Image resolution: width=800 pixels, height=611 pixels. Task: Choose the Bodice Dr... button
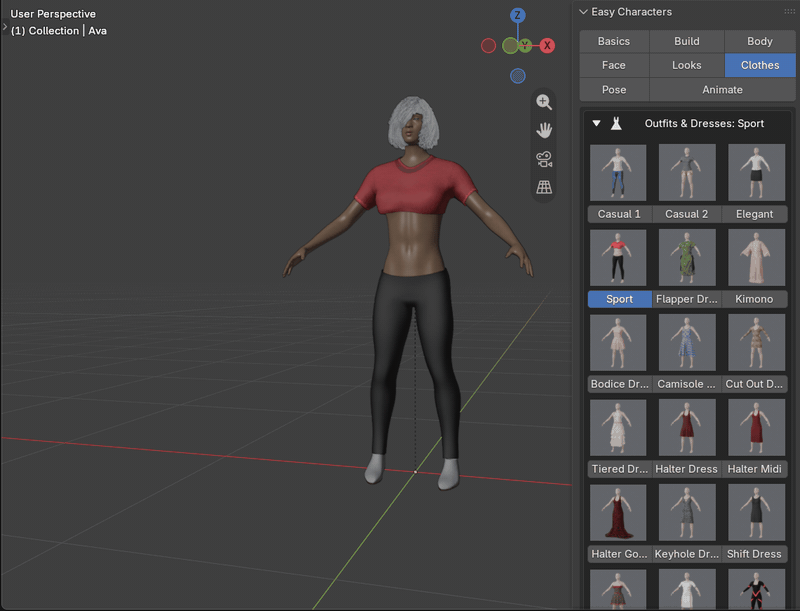click(619, 384)
